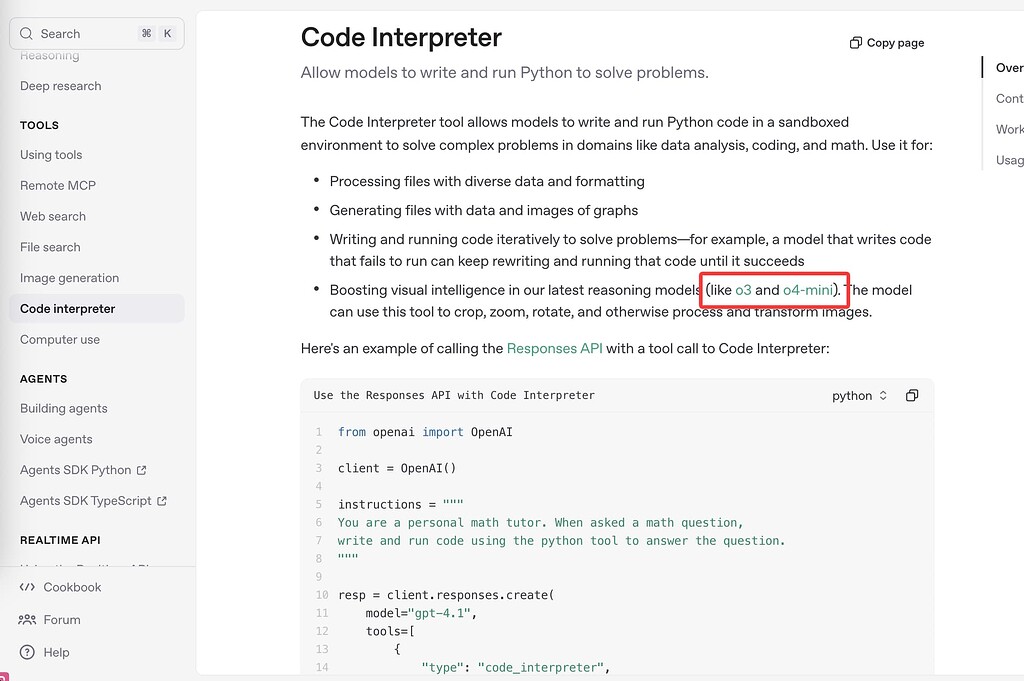Open Using tools page
1024x681 pixels.
pyautogui.click(x=51, y=155)
